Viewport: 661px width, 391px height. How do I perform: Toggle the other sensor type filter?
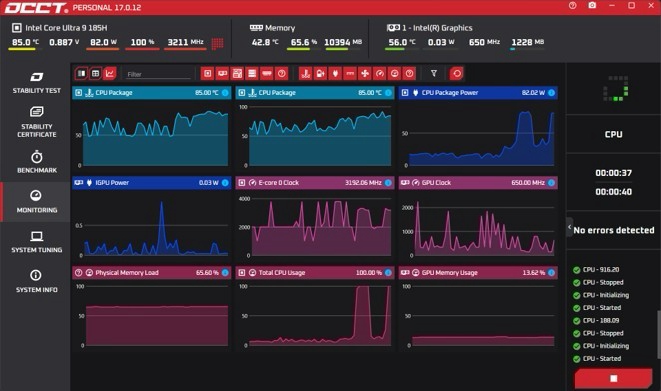pos(409,74)
